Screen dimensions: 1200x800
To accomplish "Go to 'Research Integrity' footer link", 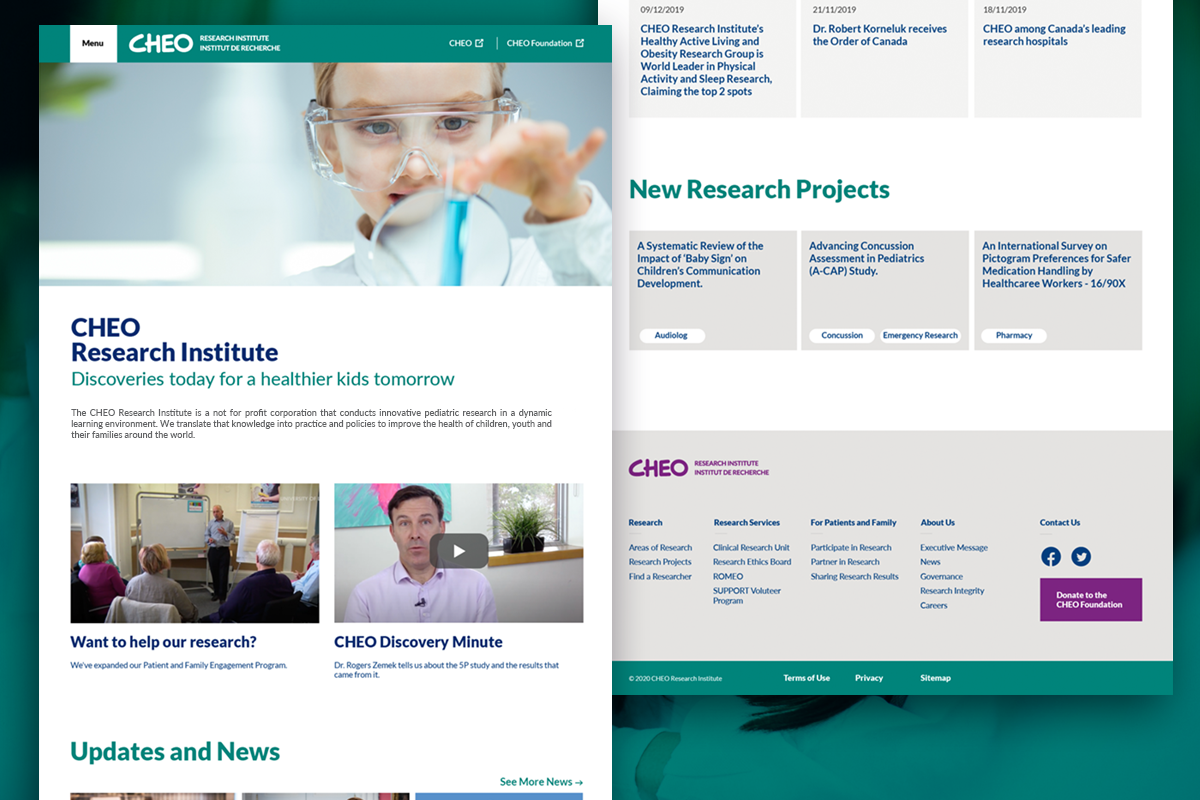I will point(952,591).
